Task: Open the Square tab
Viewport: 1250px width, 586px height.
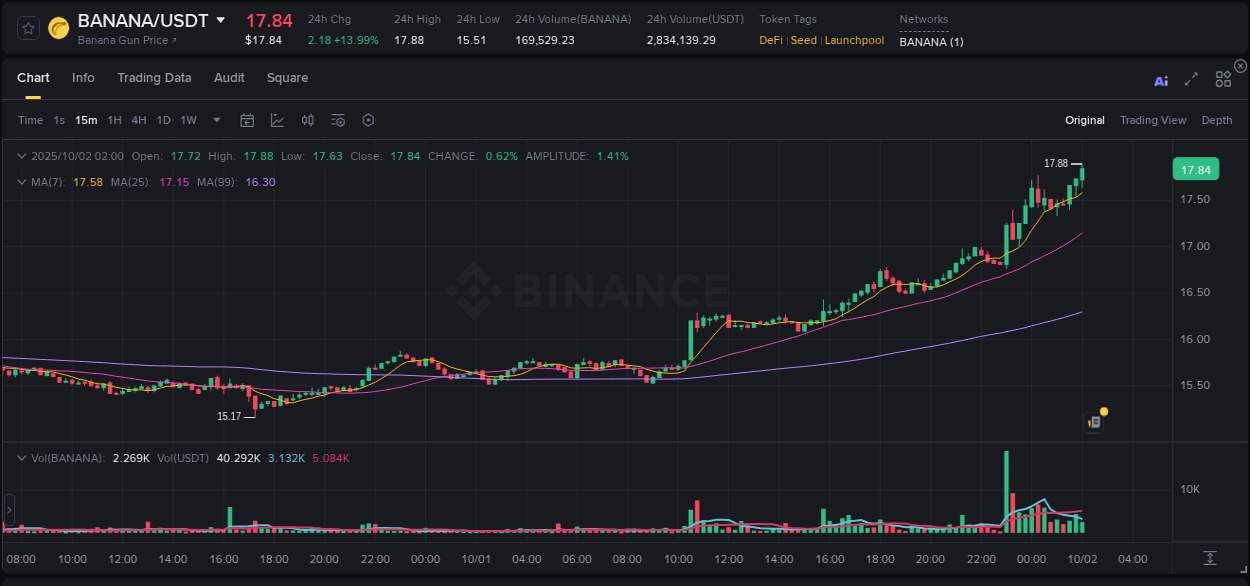Action: coord(287,77)
